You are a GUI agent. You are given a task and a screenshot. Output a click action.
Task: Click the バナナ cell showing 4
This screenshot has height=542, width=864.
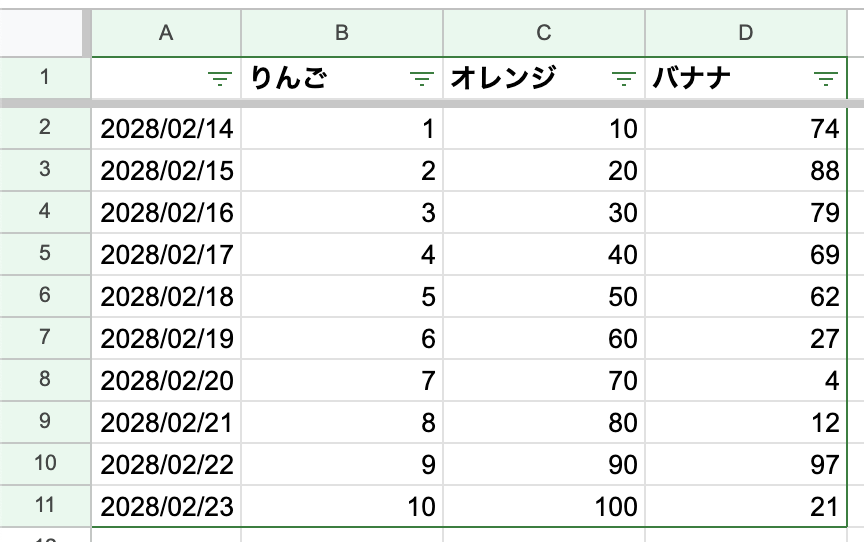(x=746, y=380)
